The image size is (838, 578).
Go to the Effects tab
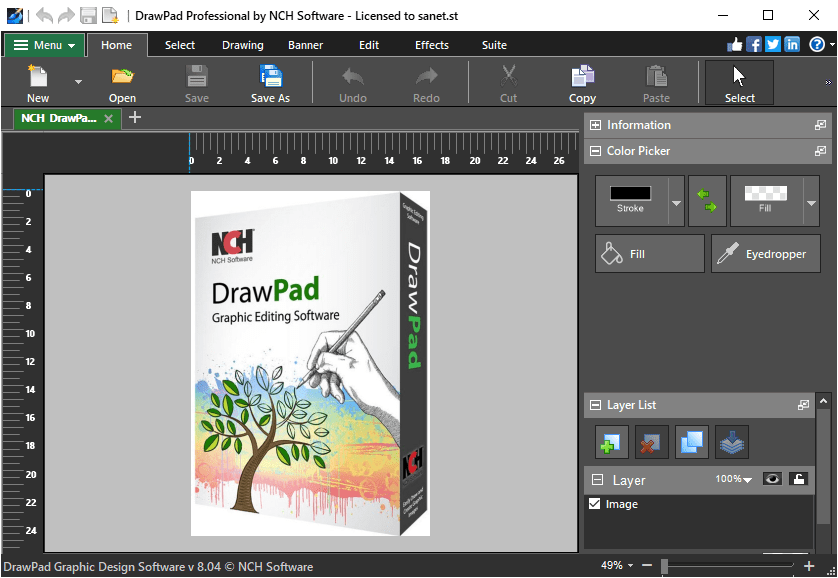(432, 45)
